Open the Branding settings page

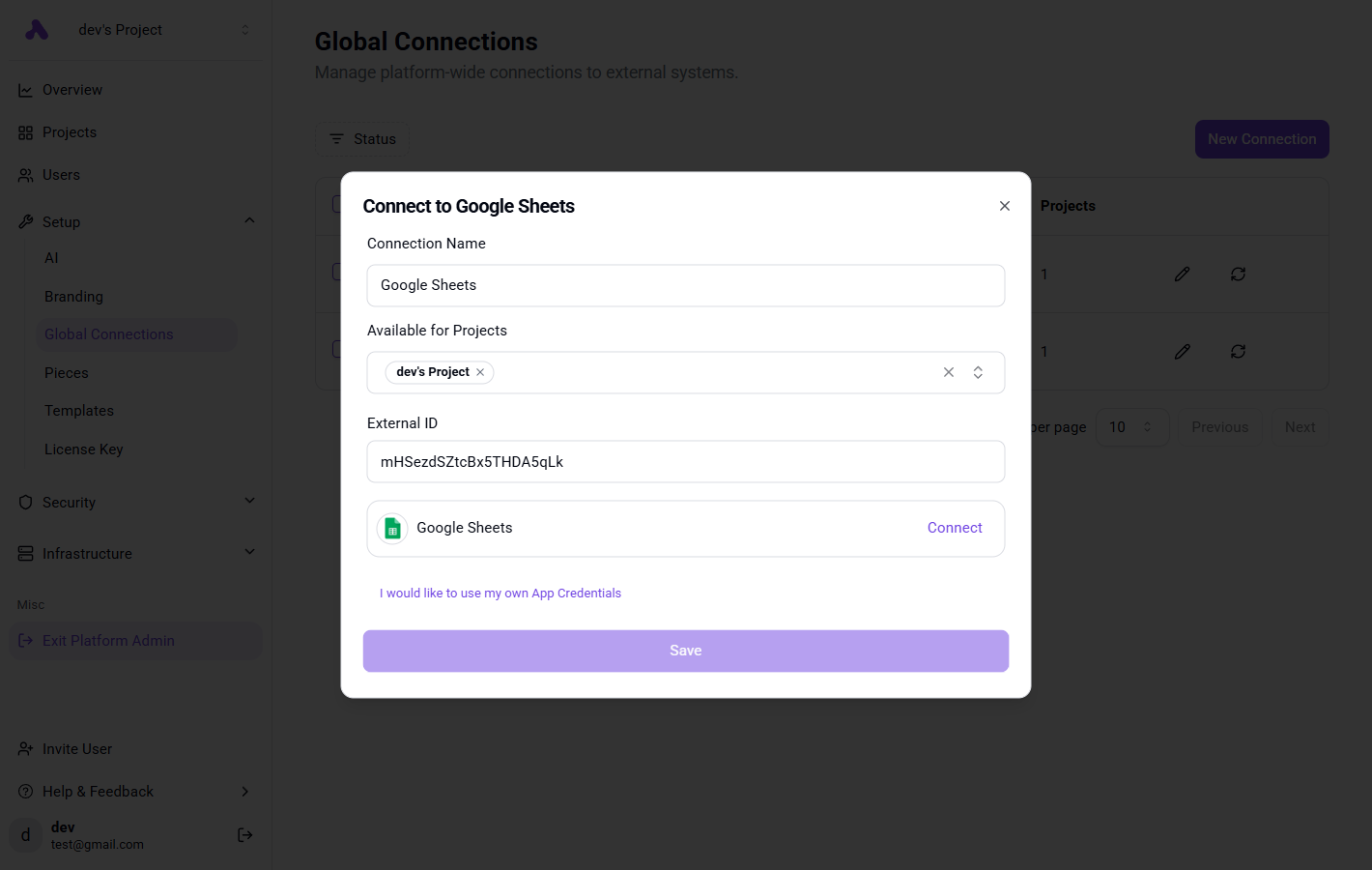(73, 297)
